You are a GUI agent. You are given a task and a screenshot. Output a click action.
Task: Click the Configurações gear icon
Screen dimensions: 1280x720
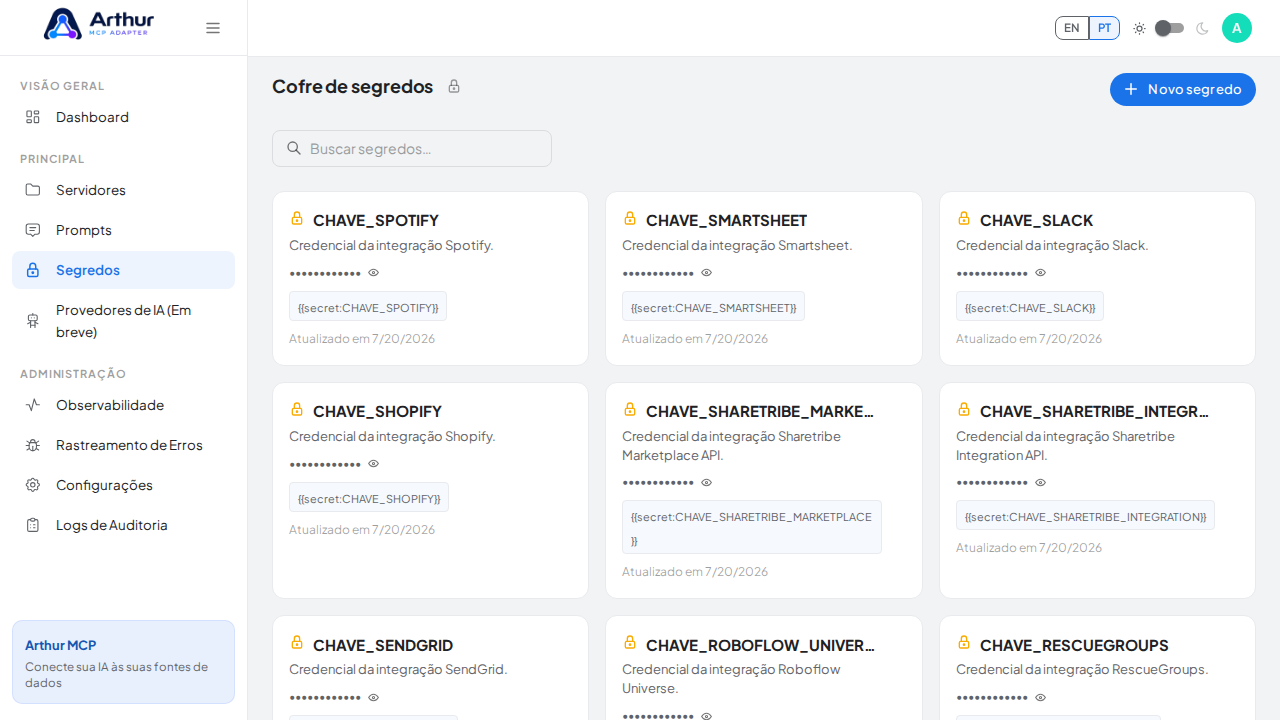(x=33, y=485)
